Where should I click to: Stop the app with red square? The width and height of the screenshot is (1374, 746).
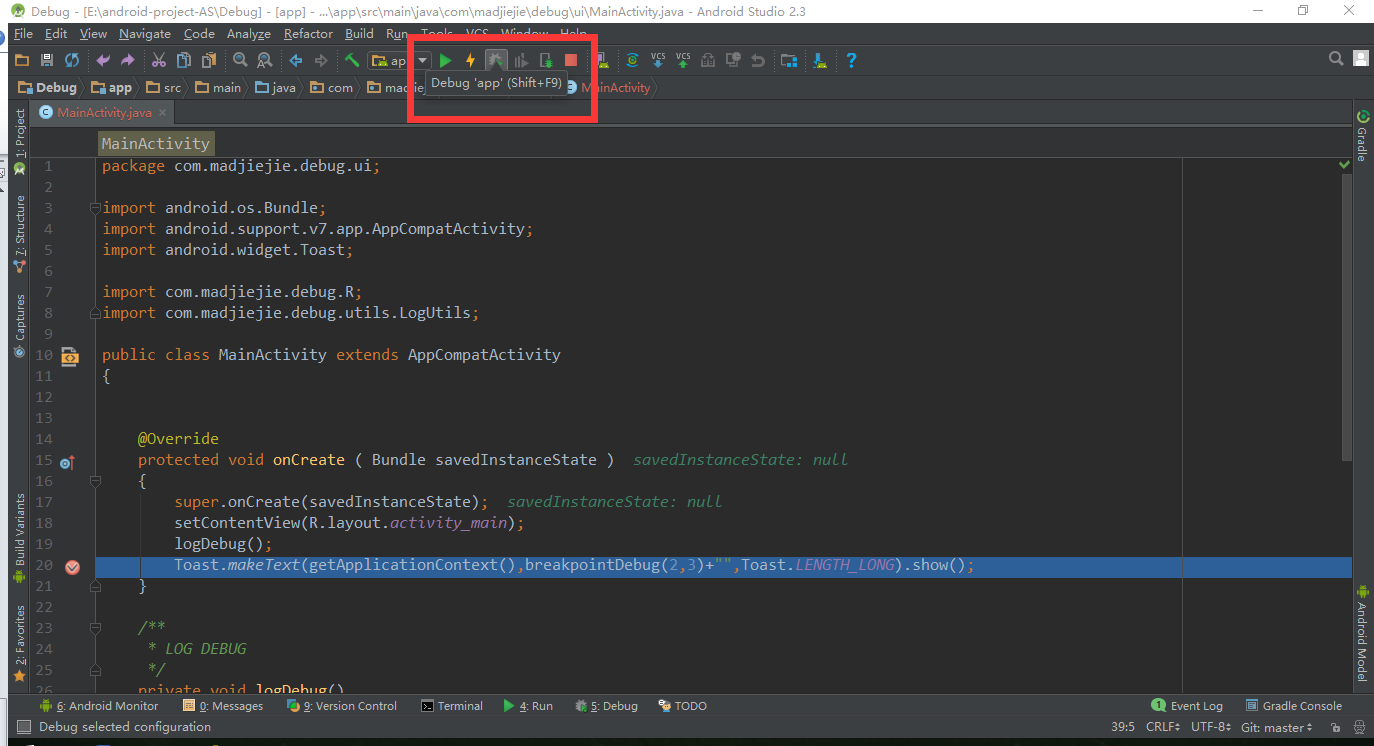click(x=570, y=60)
